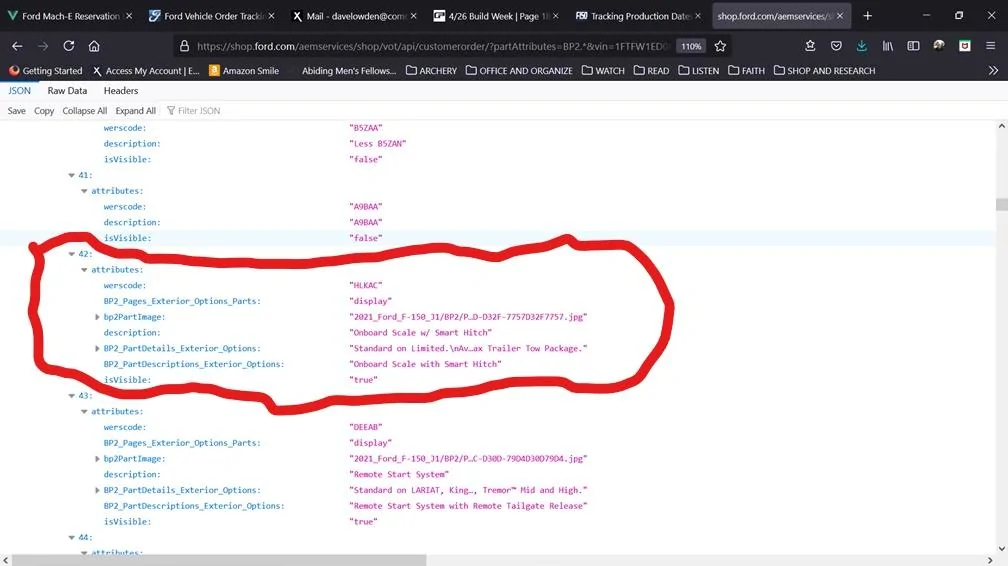This screenshot has height=566, width=1008.
Task: Show more bookmarks with the overflow chevron
Action: pos(992,71)
